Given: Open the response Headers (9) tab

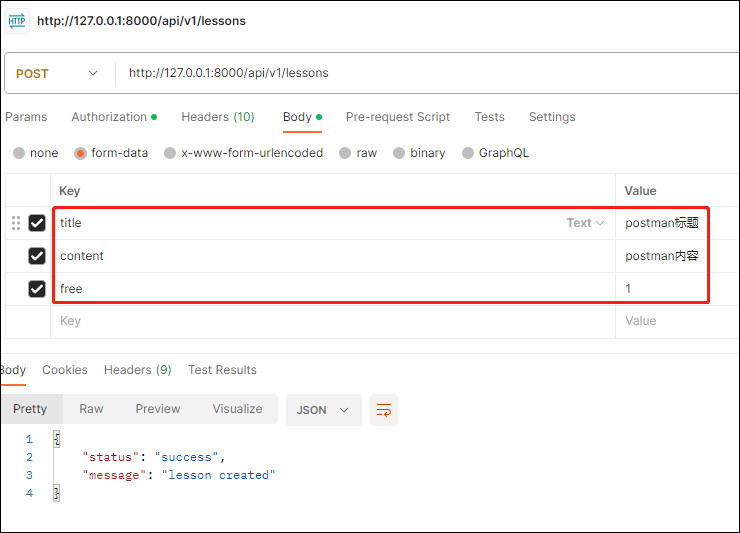Looking at the screenshot, I should tap(137, 370).
